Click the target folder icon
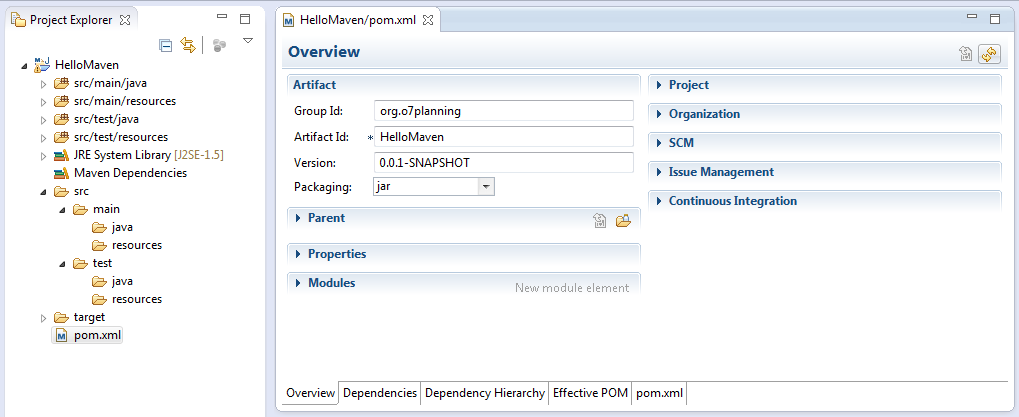The height and width of the screenshot is (417, 1019). (x=61, y=317)
